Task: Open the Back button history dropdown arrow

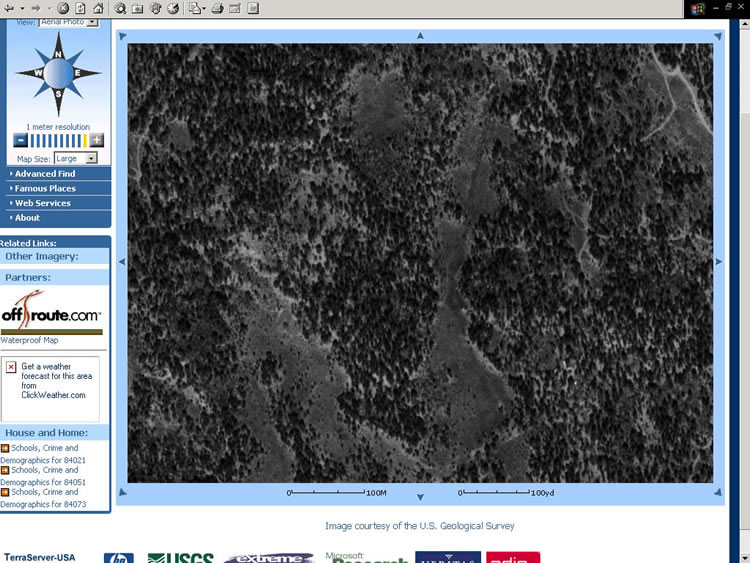Action: (x=22, y=9)
